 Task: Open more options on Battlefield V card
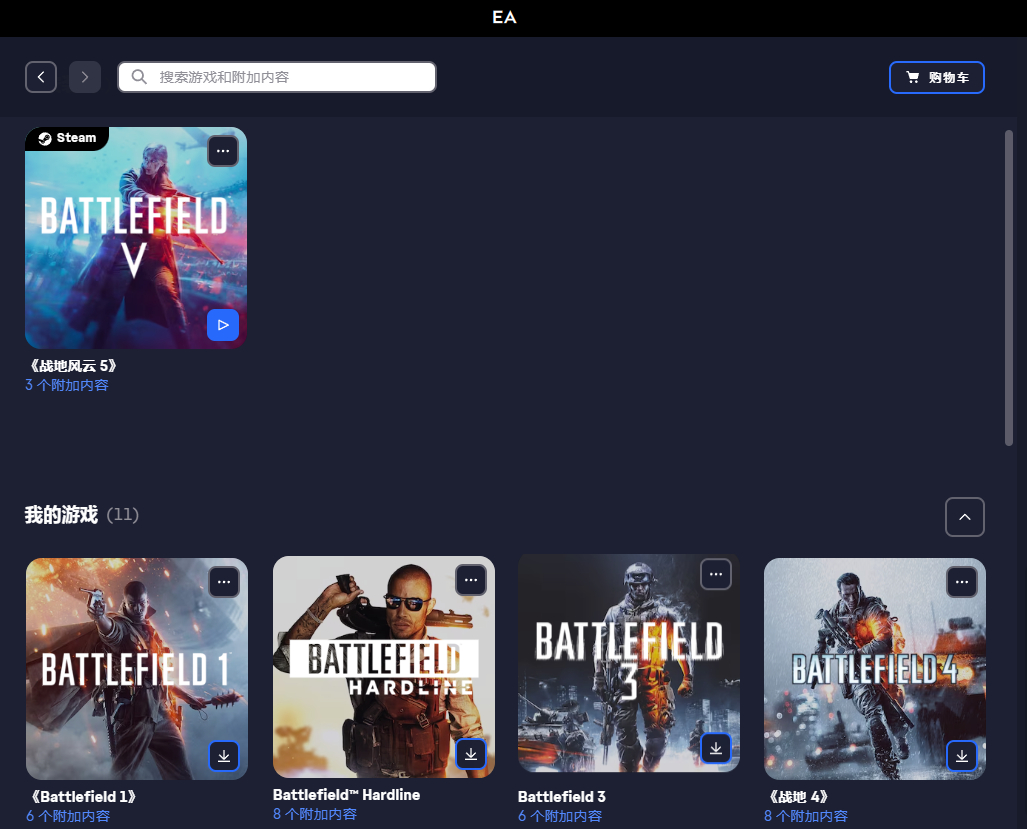coord(223,151)
